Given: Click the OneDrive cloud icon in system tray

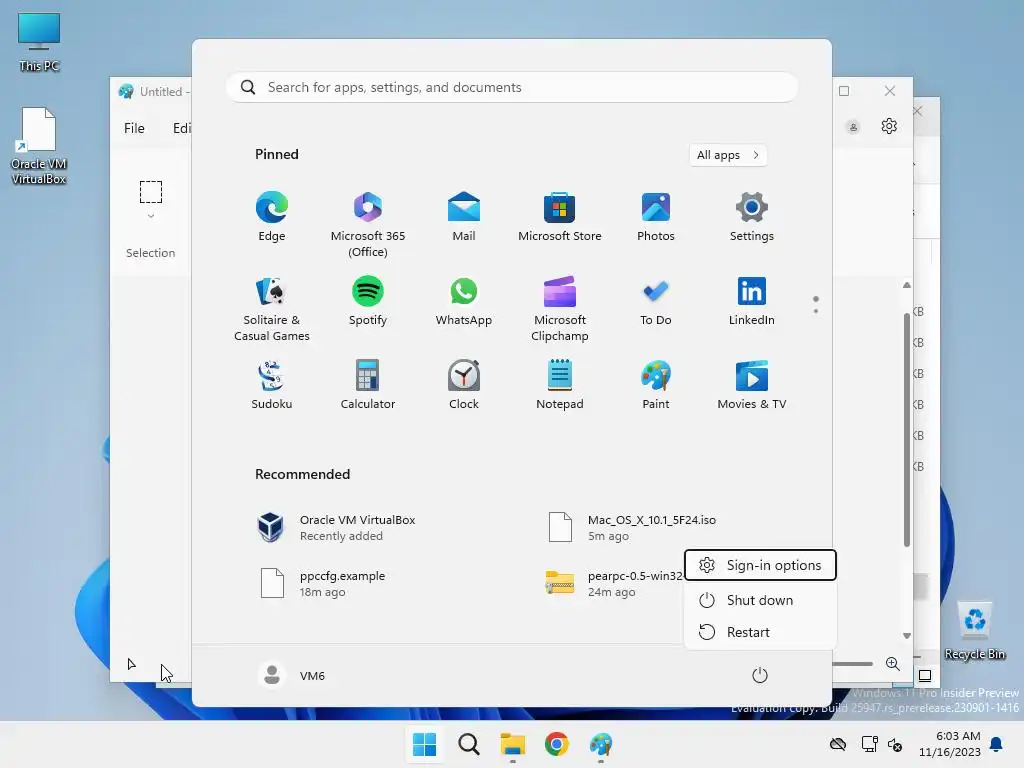Looking at the screenshot, I should coord(838,744).
